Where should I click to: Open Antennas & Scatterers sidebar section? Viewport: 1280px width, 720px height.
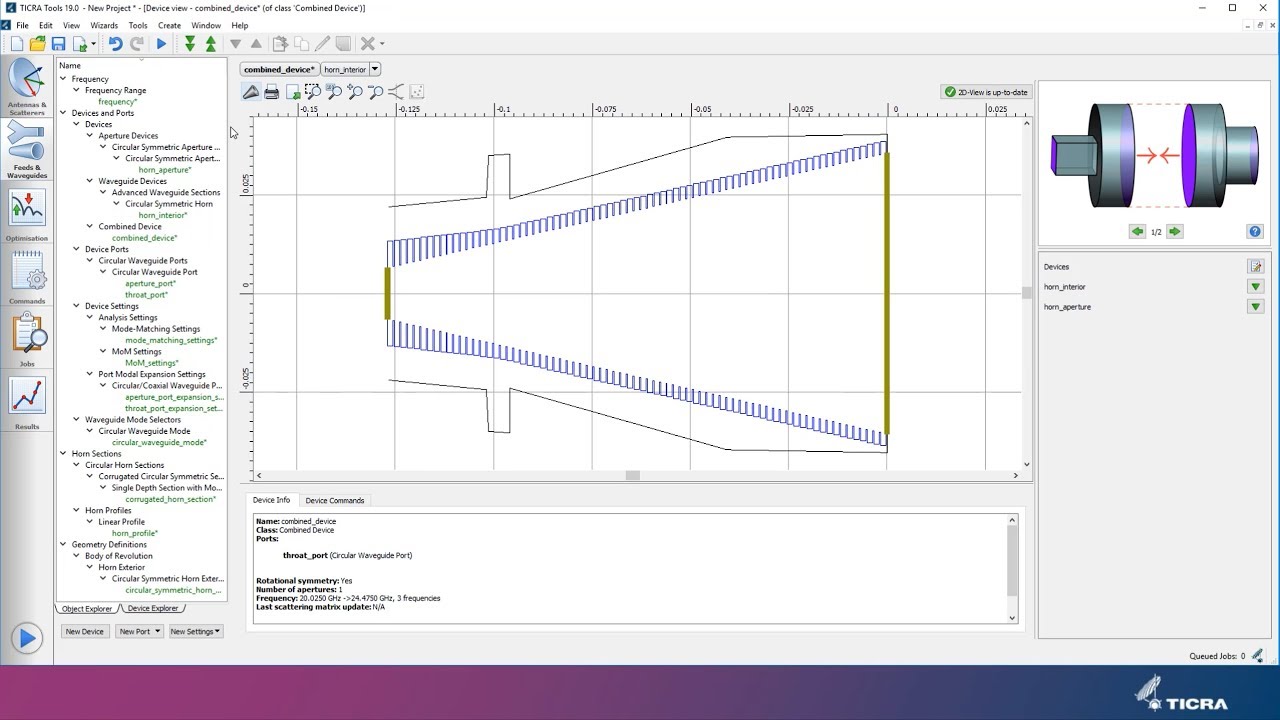point(27,87)
